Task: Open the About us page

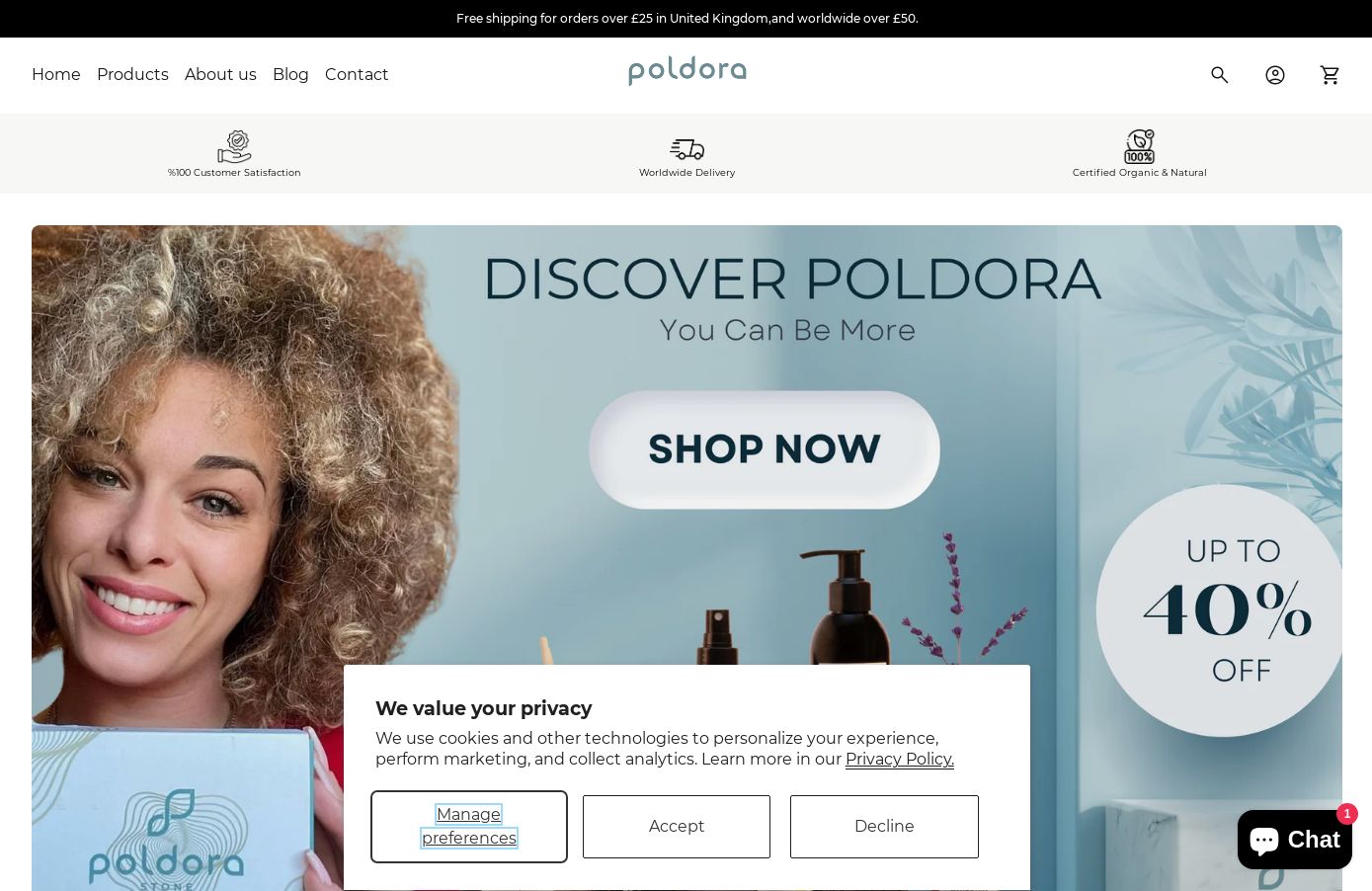Action: tap(220, 75)
